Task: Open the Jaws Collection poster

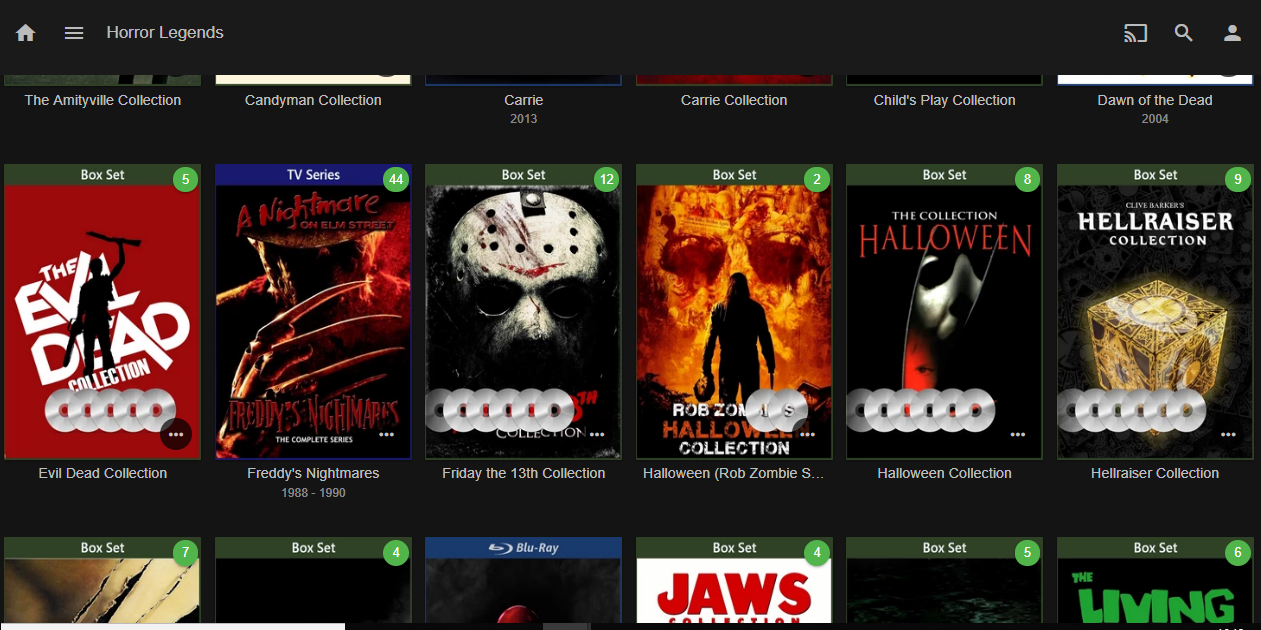Action: coord(734,590)
